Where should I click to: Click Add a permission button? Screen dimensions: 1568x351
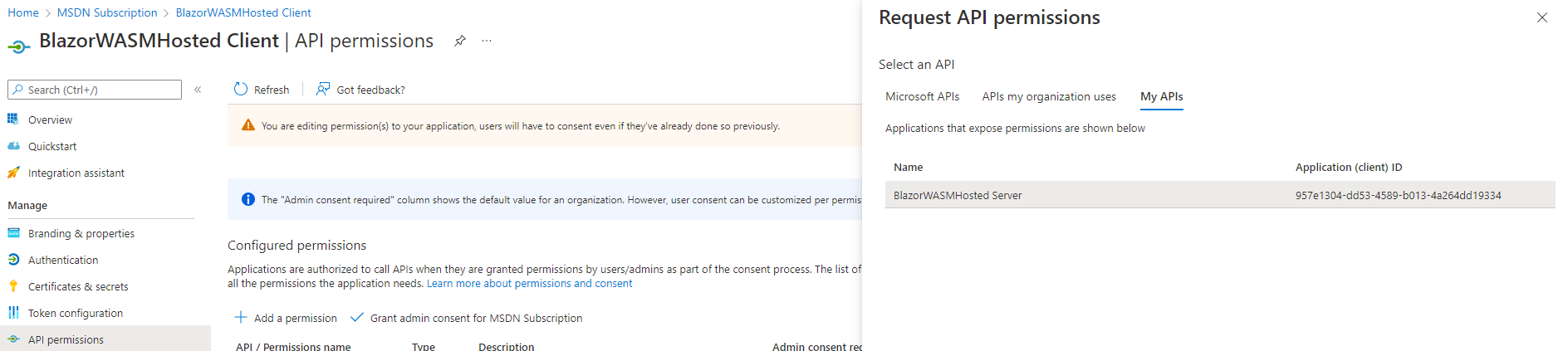286,318
